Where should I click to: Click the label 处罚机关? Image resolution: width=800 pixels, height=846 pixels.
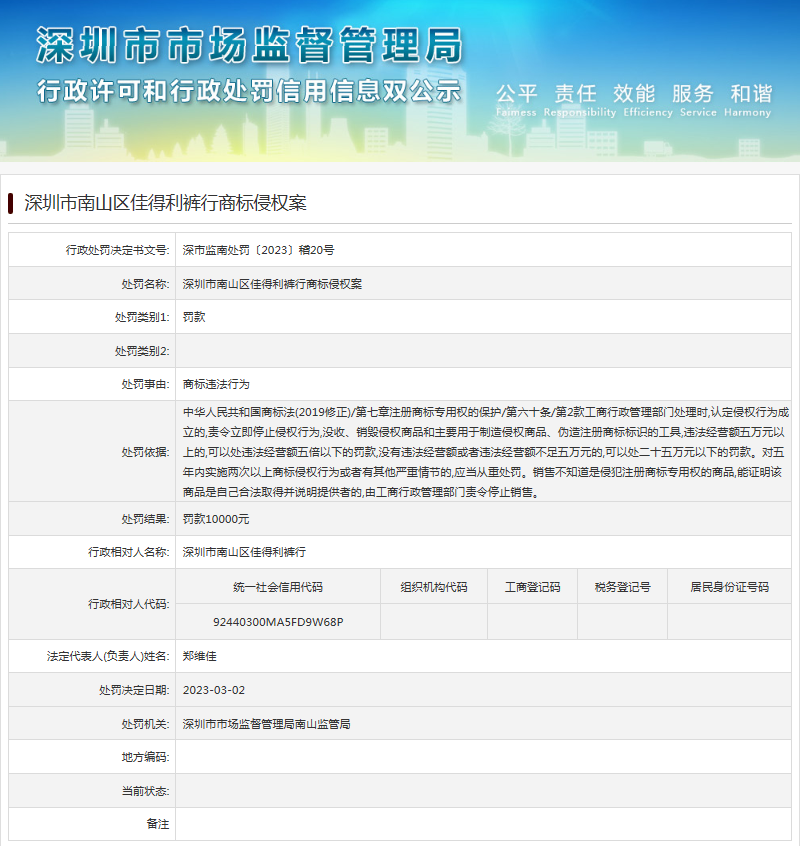145,724
